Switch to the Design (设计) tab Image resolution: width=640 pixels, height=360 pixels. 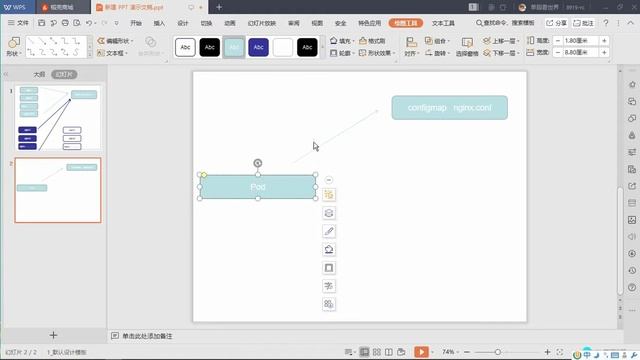tap(183, 23)
